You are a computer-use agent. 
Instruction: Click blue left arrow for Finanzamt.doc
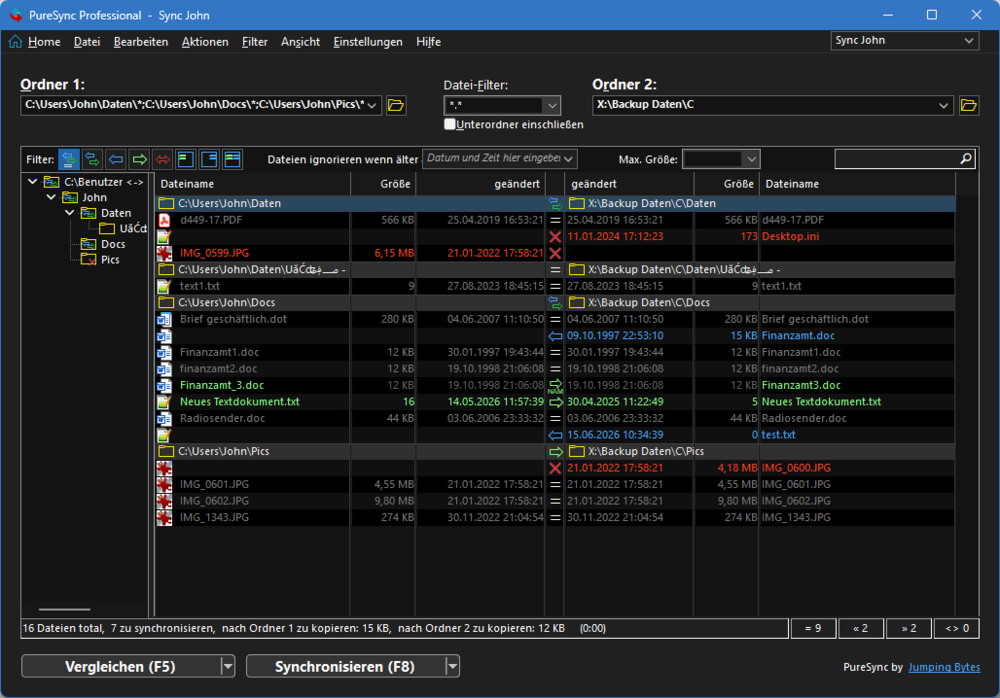click(555, 336)
